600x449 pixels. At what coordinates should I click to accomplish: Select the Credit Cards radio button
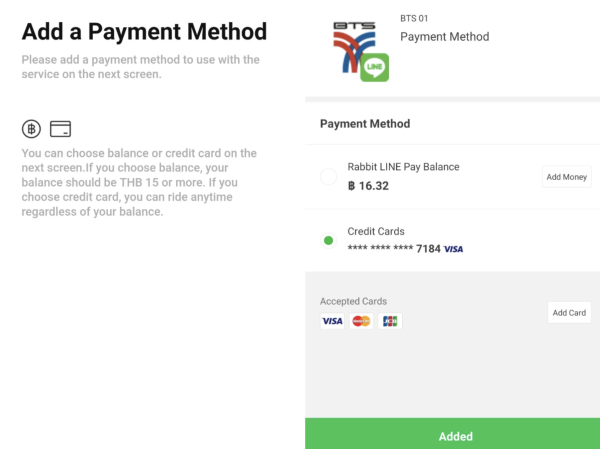[x=328, y=240]
